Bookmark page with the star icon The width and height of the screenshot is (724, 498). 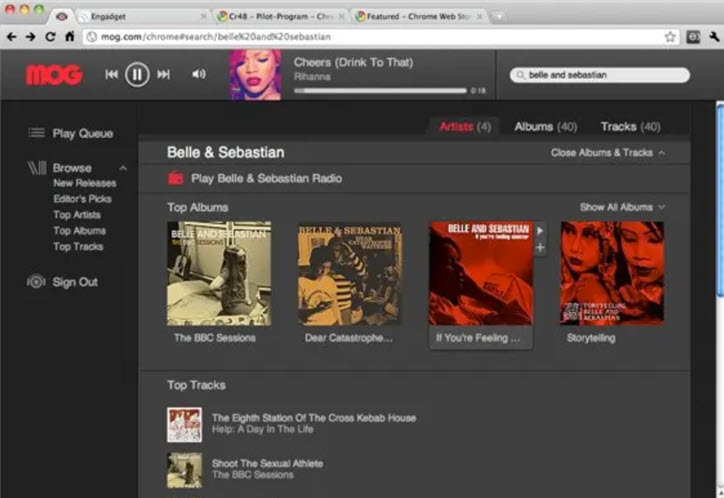670,36
